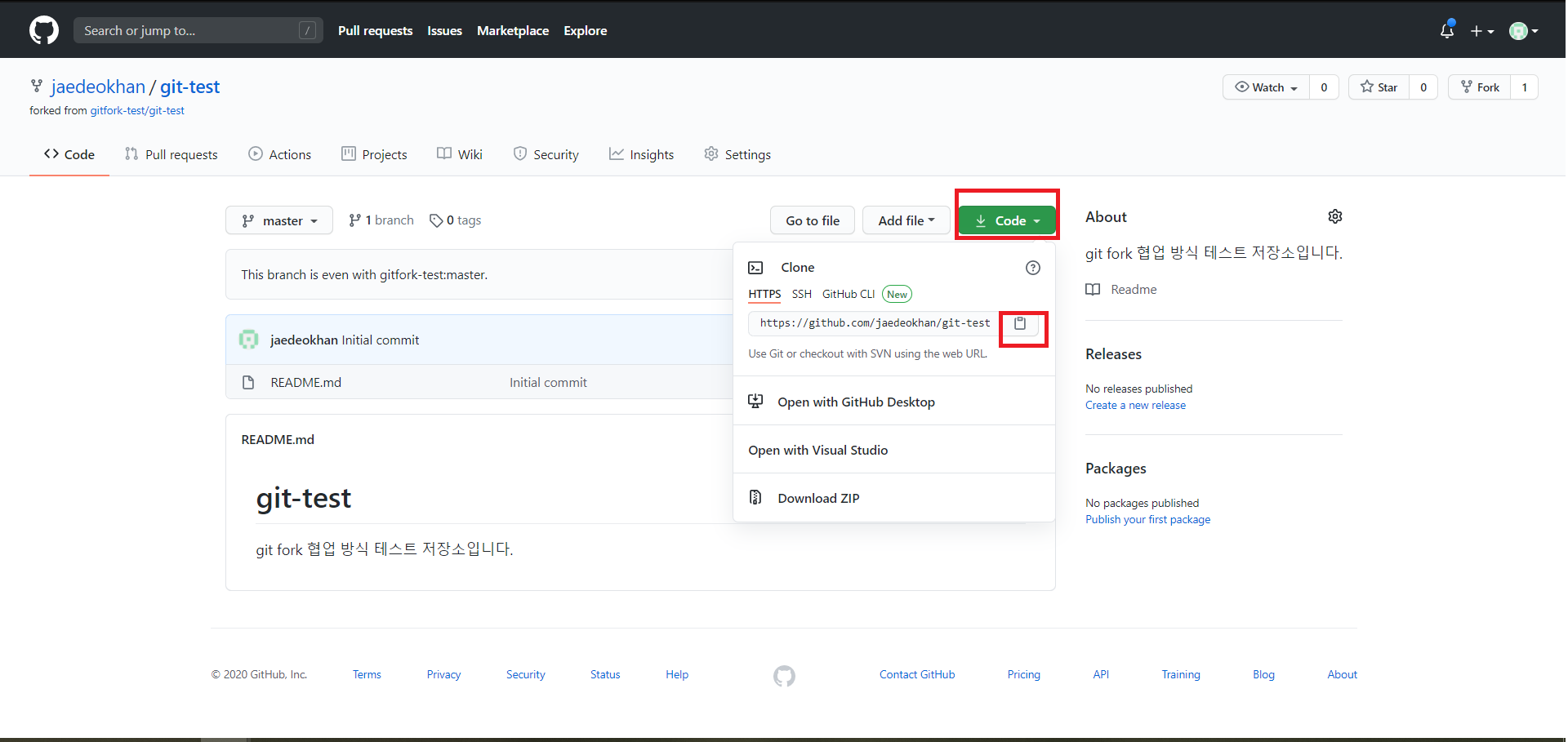The width and height of the screenshot is (1568, 742).
Task: Open Marketplace in the top navigation
Action: pos(513,30)
